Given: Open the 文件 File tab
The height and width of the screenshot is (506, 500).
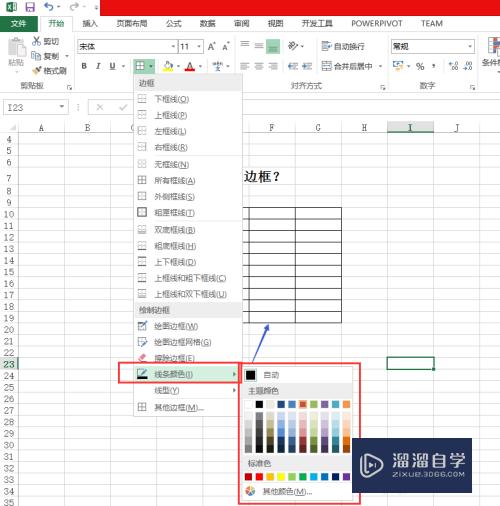Looking at the screenshot, I should (x=18, y=23).
